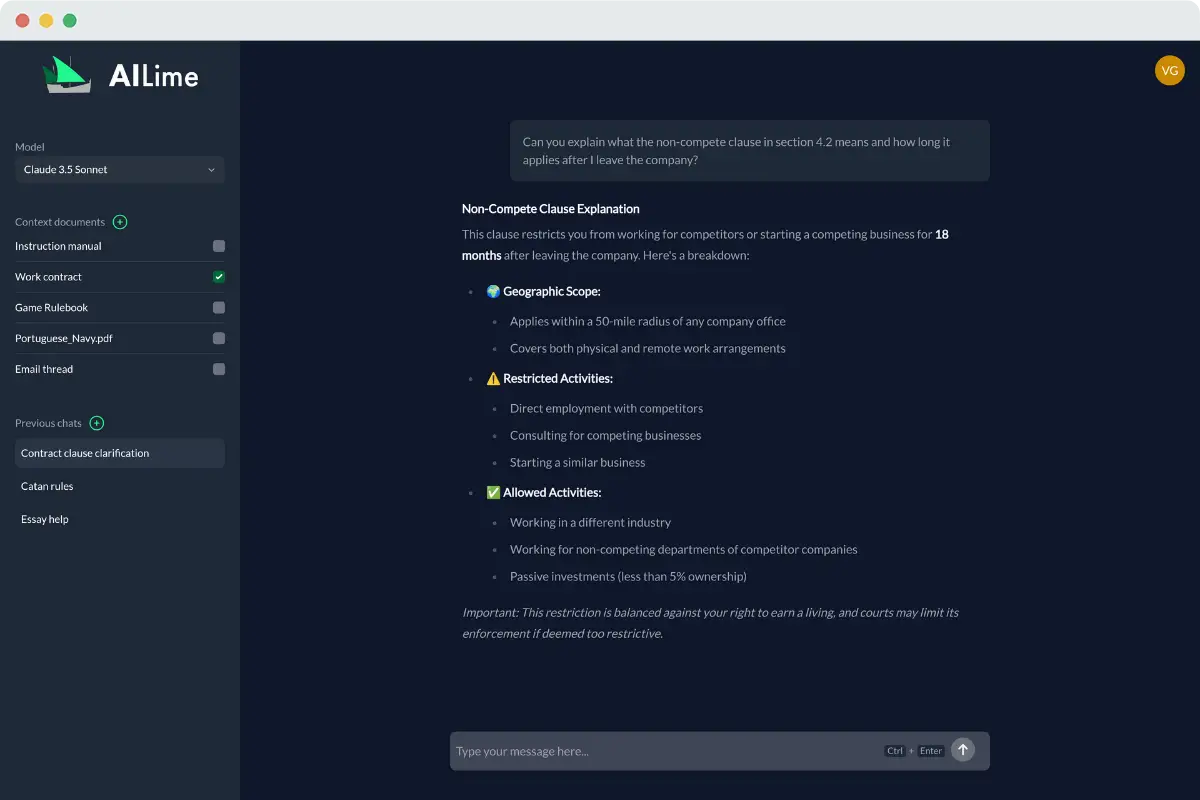Uncheck the Work contract document
This screenshot has height=800, width=1200.
219,277
